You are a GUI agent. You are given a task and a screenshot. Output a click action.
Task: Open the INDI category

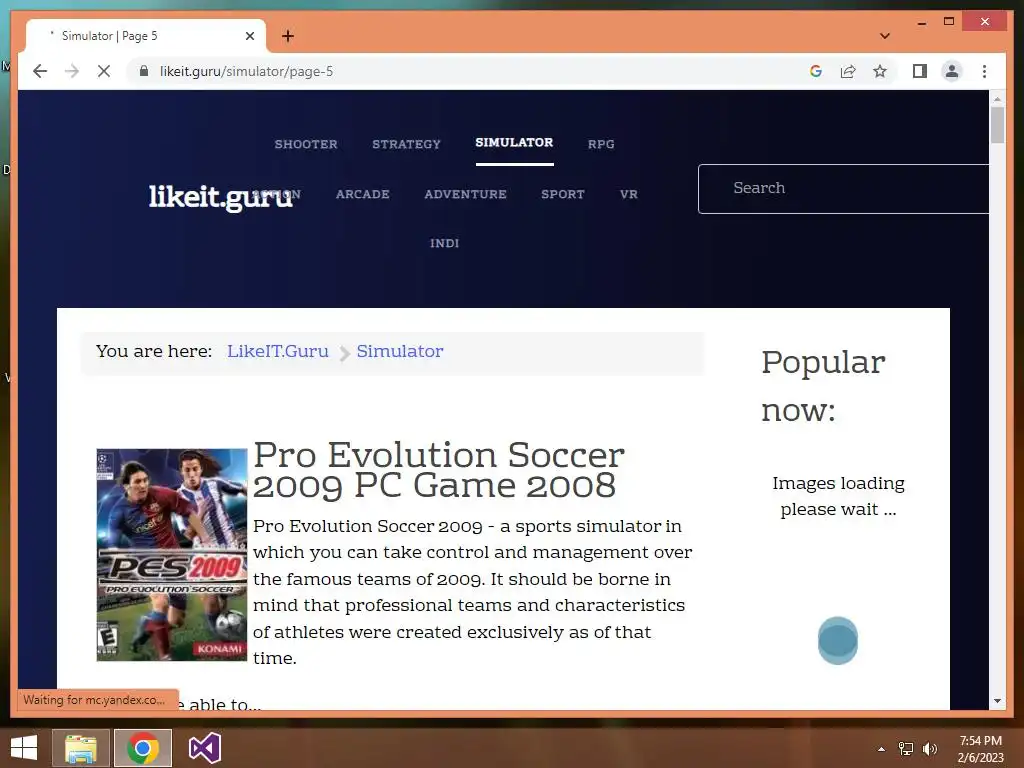click(444, 243)
